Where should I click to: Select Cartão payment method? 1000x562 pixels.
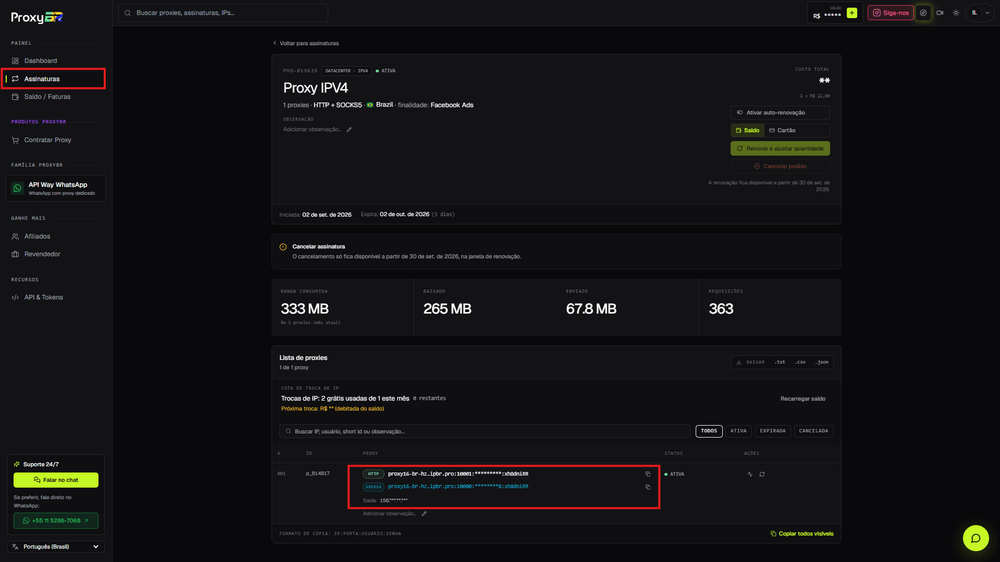tap(782, 130)
